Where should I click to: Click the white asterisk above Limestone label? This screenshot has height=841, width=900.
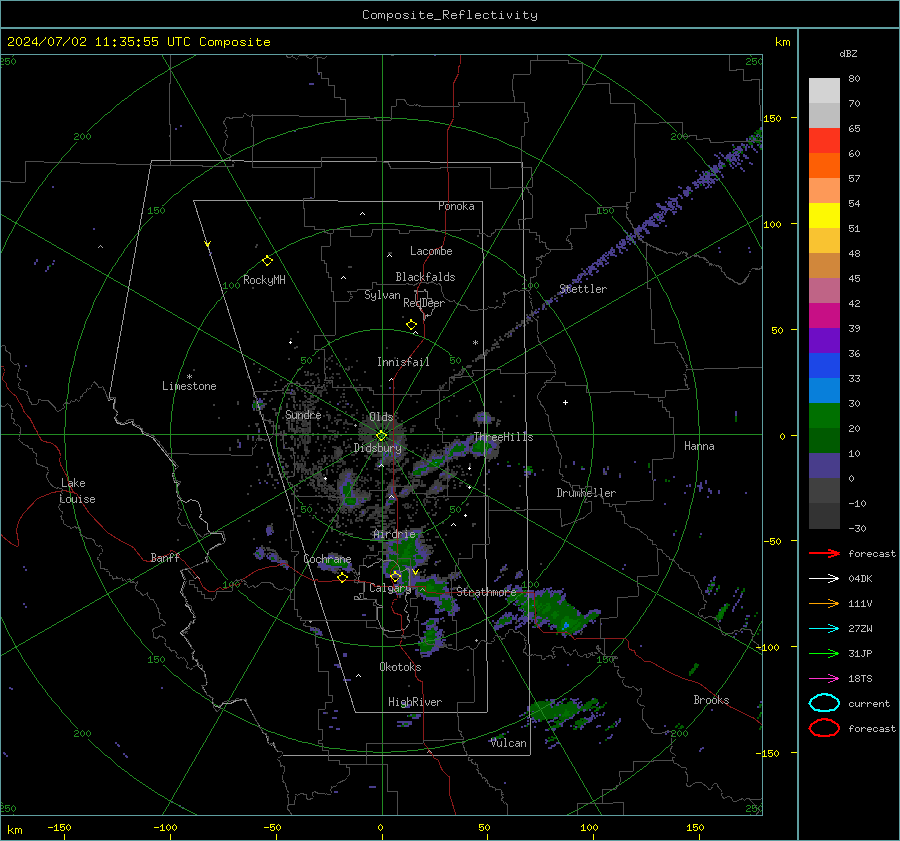[189, 377]
